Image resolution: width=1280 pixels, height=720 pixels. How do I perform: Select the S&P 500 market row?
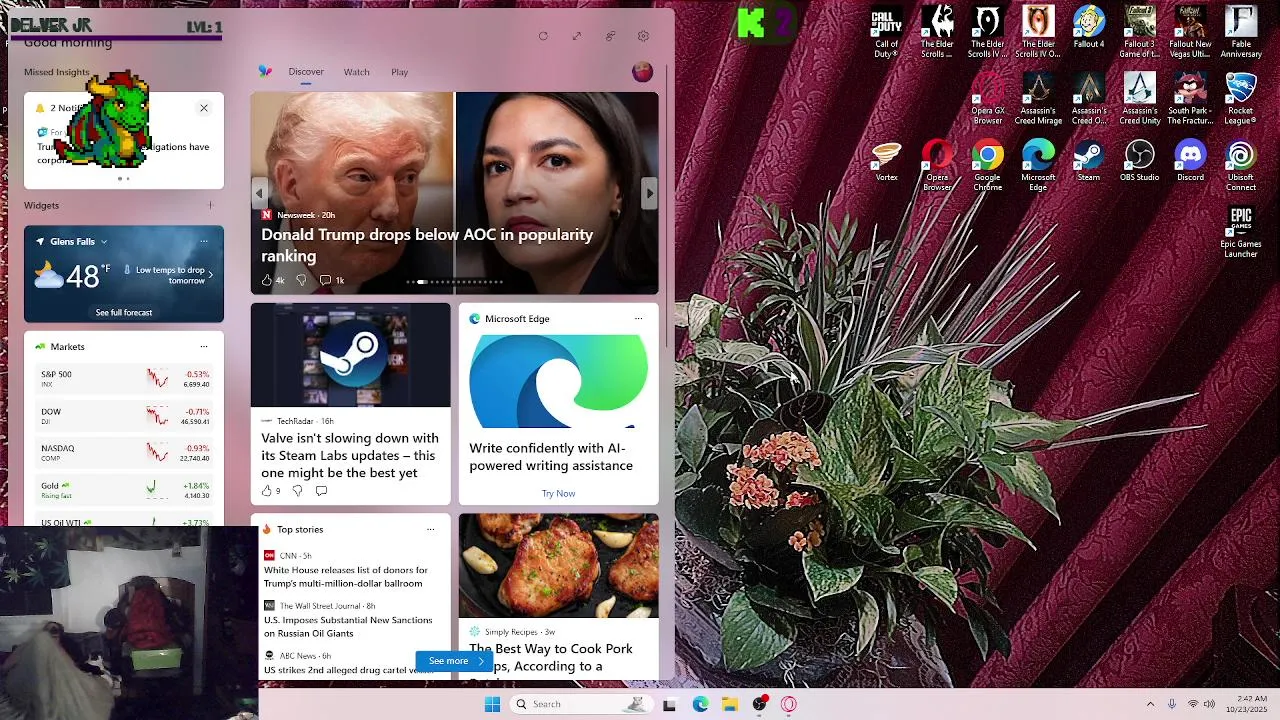click(124, 379)
